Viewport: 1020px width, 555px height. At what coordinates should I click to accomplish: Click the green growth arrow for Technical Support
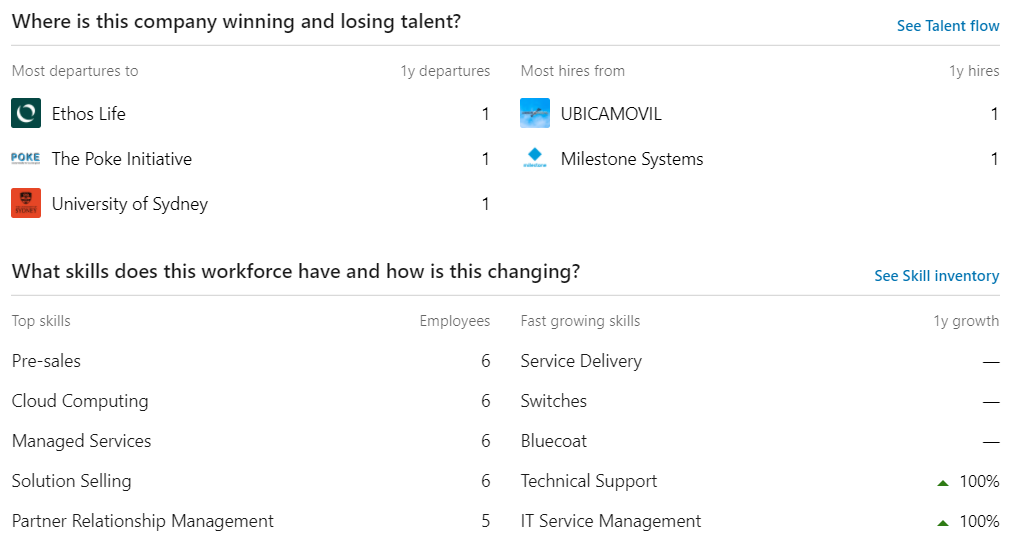943,483
